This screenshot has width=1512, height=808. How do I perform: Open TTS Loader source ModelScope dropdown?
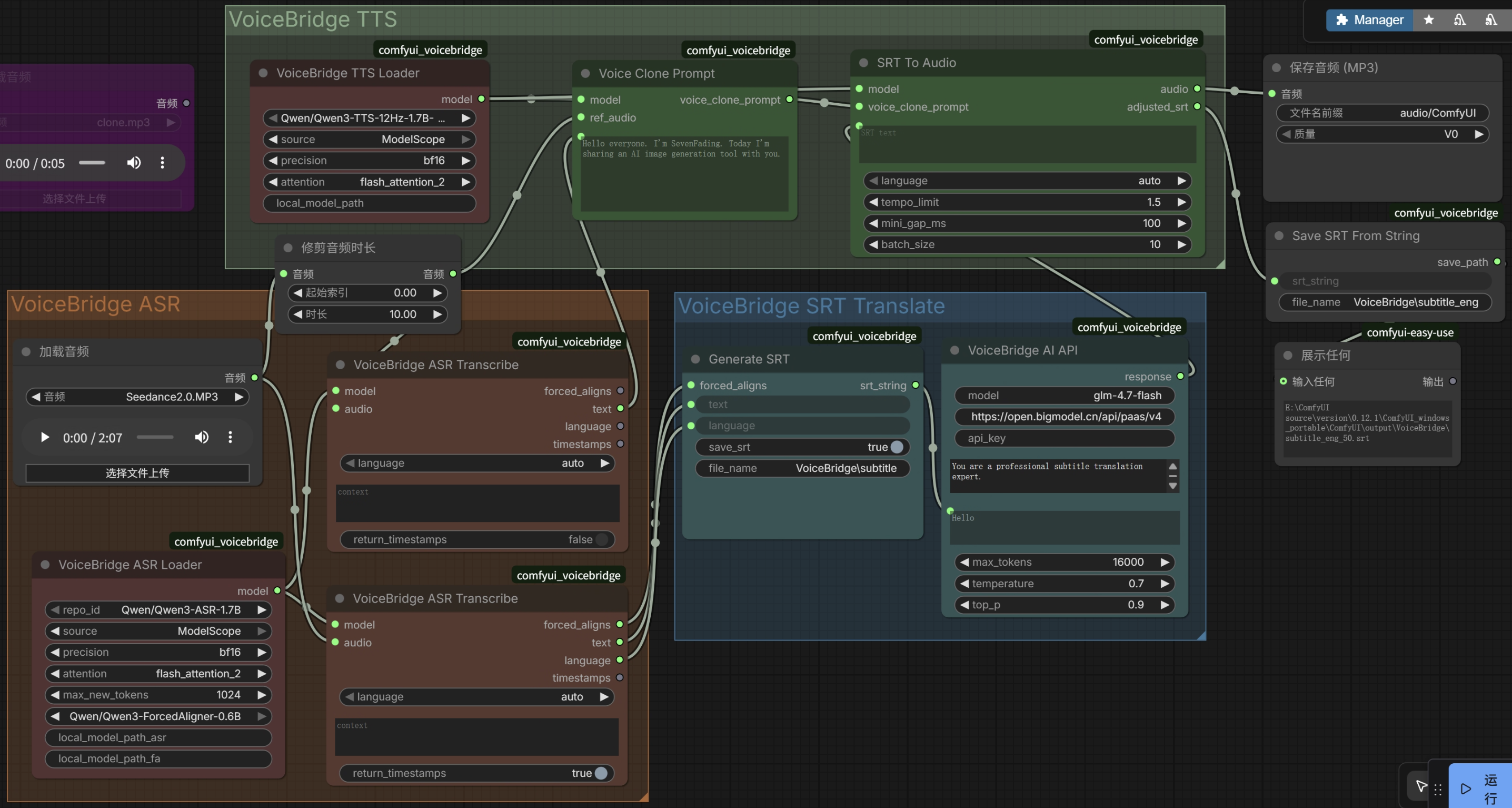click(369, 140)
